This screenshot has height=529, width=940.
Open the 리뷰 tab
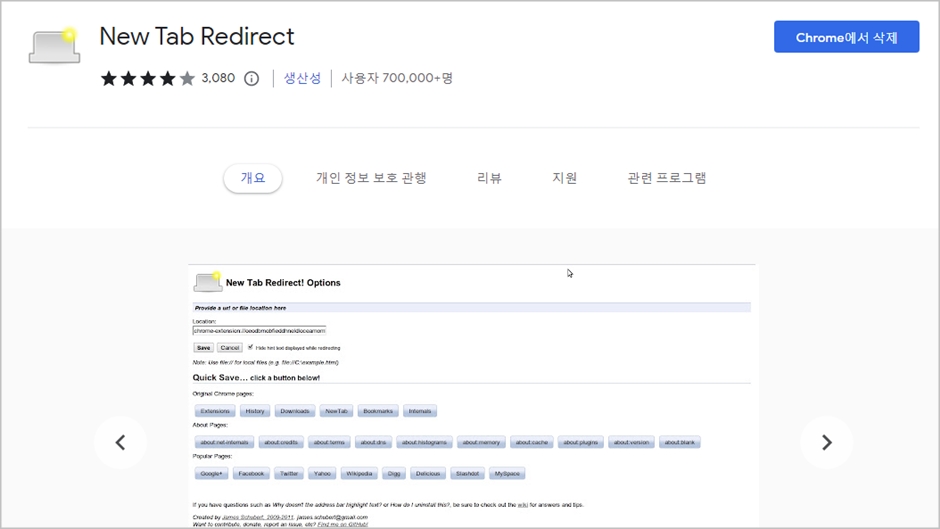(x=489, y=178)
